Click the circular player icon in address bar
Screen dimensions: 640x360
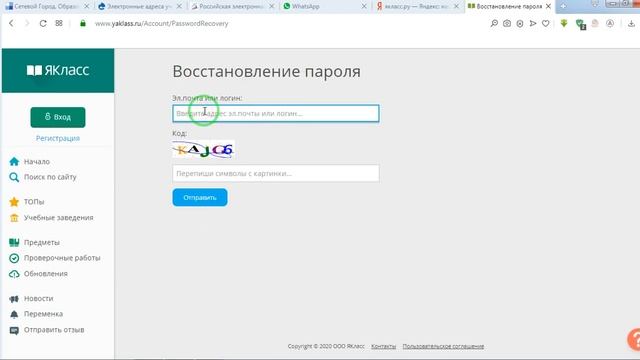coord(520,24)
